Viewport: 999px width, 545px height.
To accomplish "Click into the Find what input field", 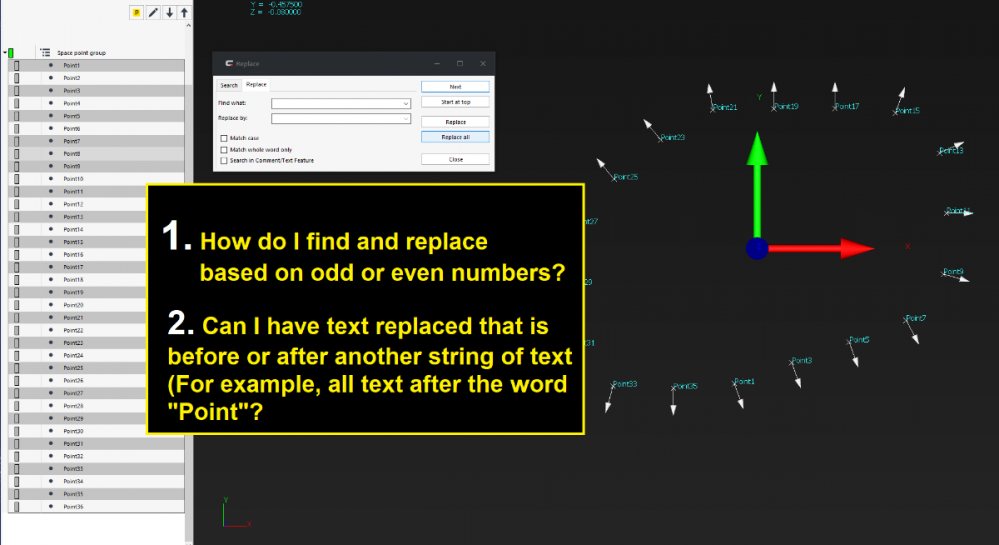I will point(341,103).
